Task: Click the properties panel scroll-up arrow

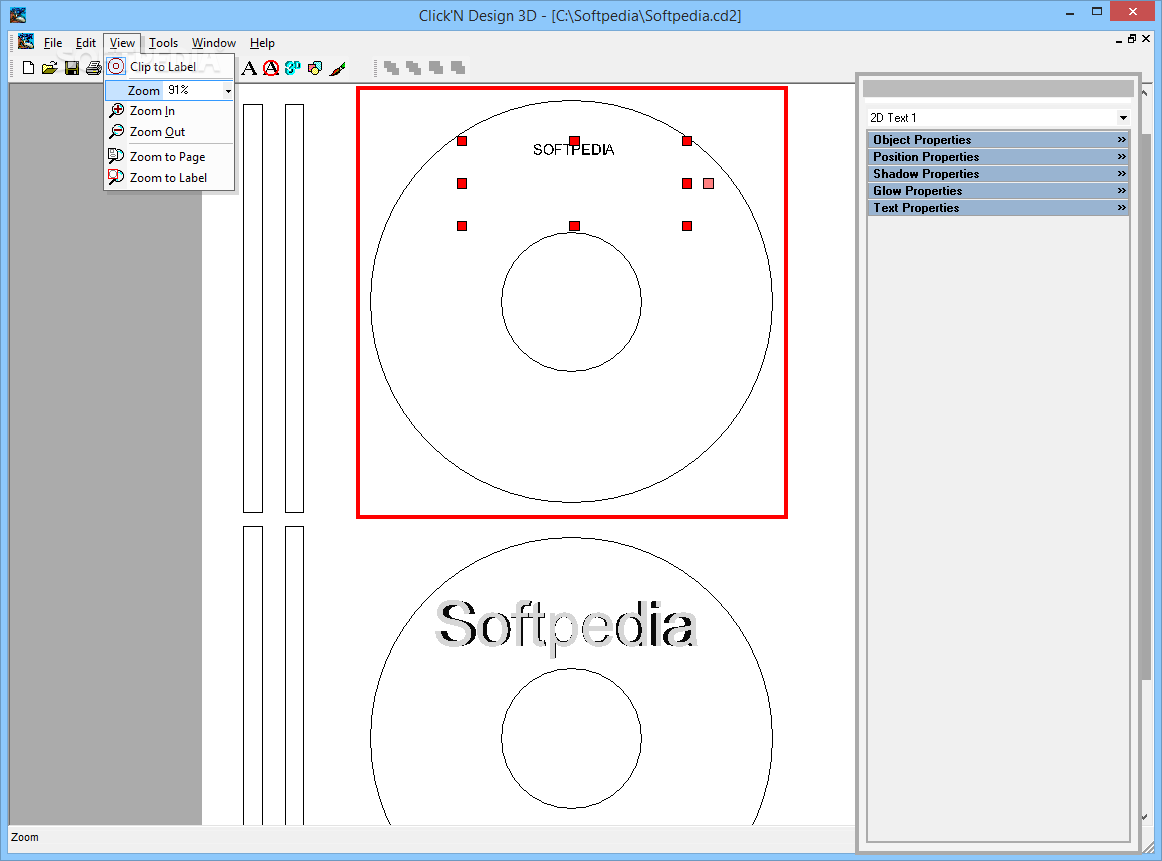Action: pos(1145,93)
